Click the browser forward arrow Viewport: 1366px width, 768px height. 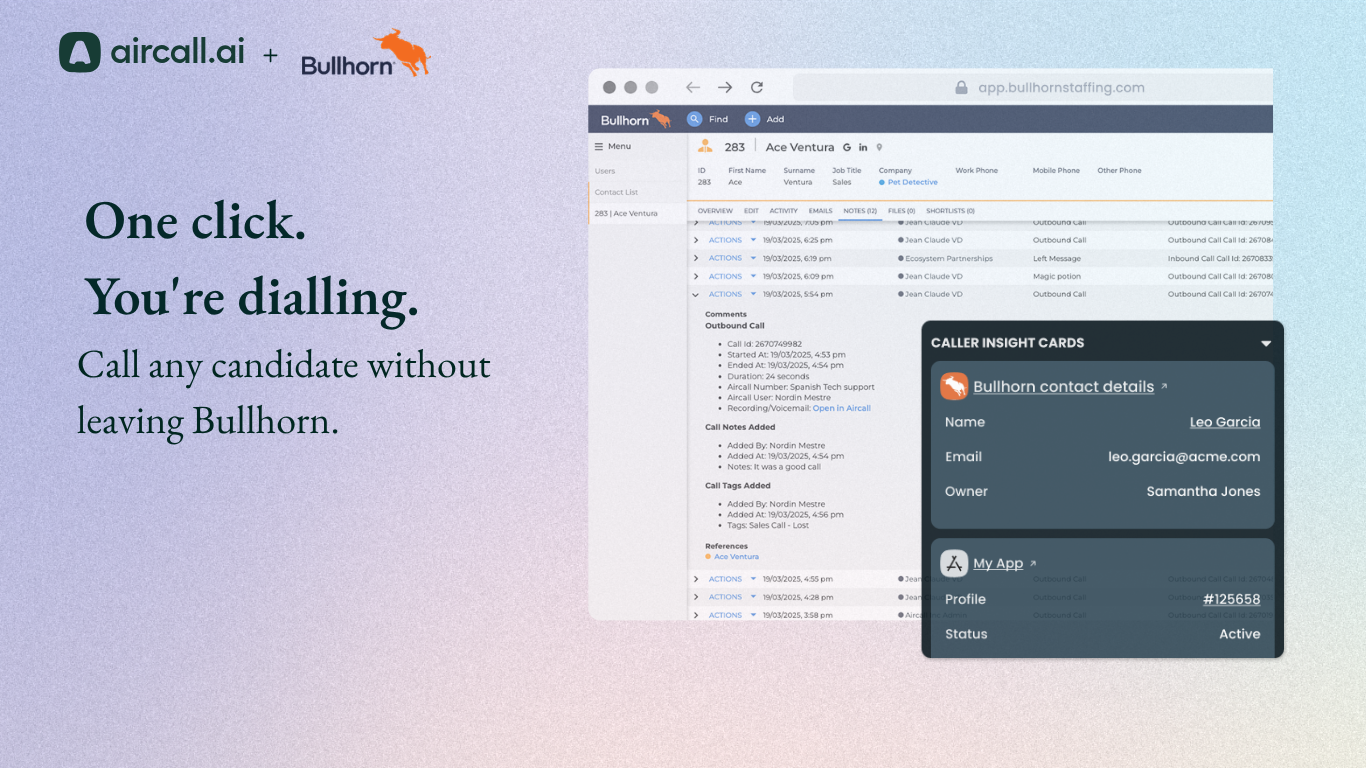[725, 87]
